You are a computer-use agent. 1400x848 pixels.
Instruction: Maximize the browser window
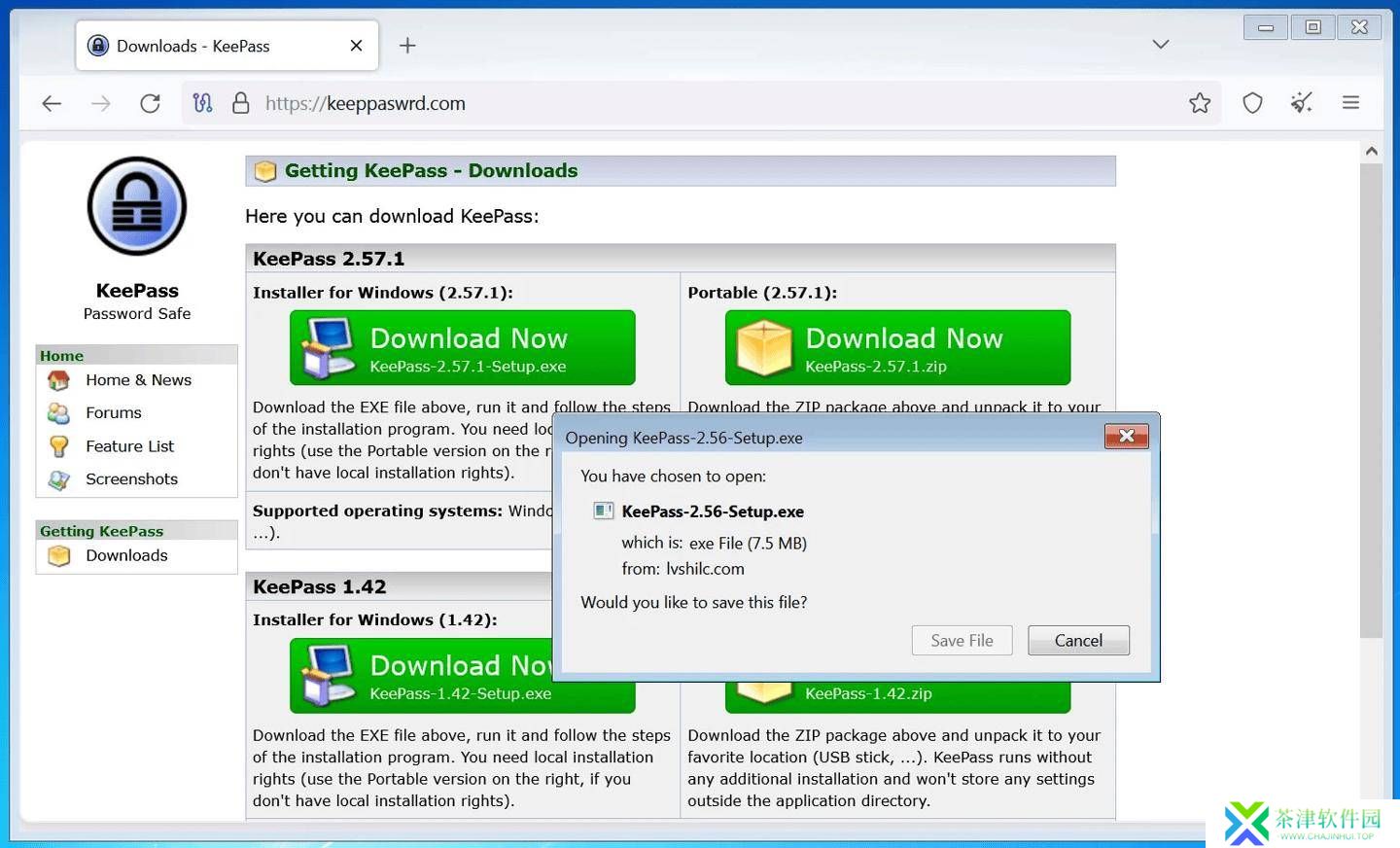pyautogui.click(x=1313, y=27)
